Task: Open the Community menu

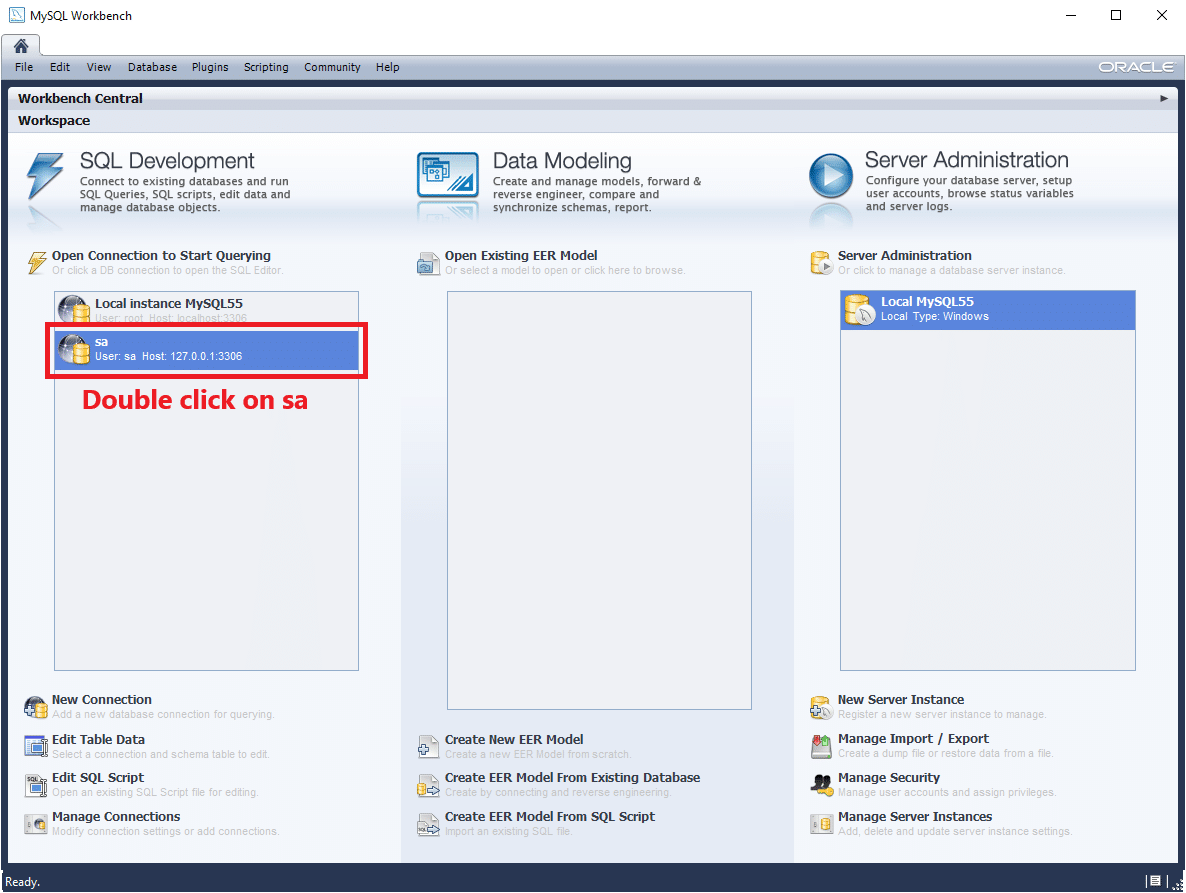Action: (332, 67)
